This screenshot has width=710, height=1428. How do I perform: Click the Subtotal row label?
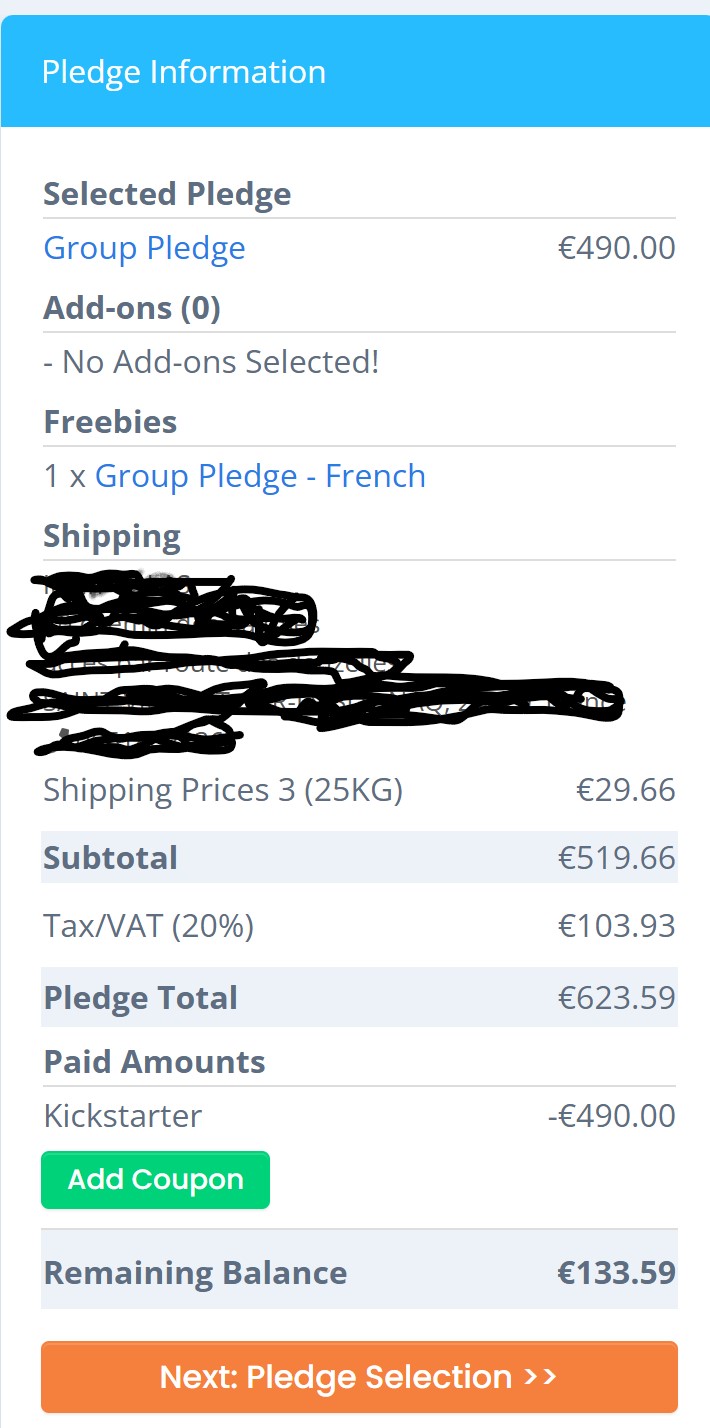(x=111, y=858)
